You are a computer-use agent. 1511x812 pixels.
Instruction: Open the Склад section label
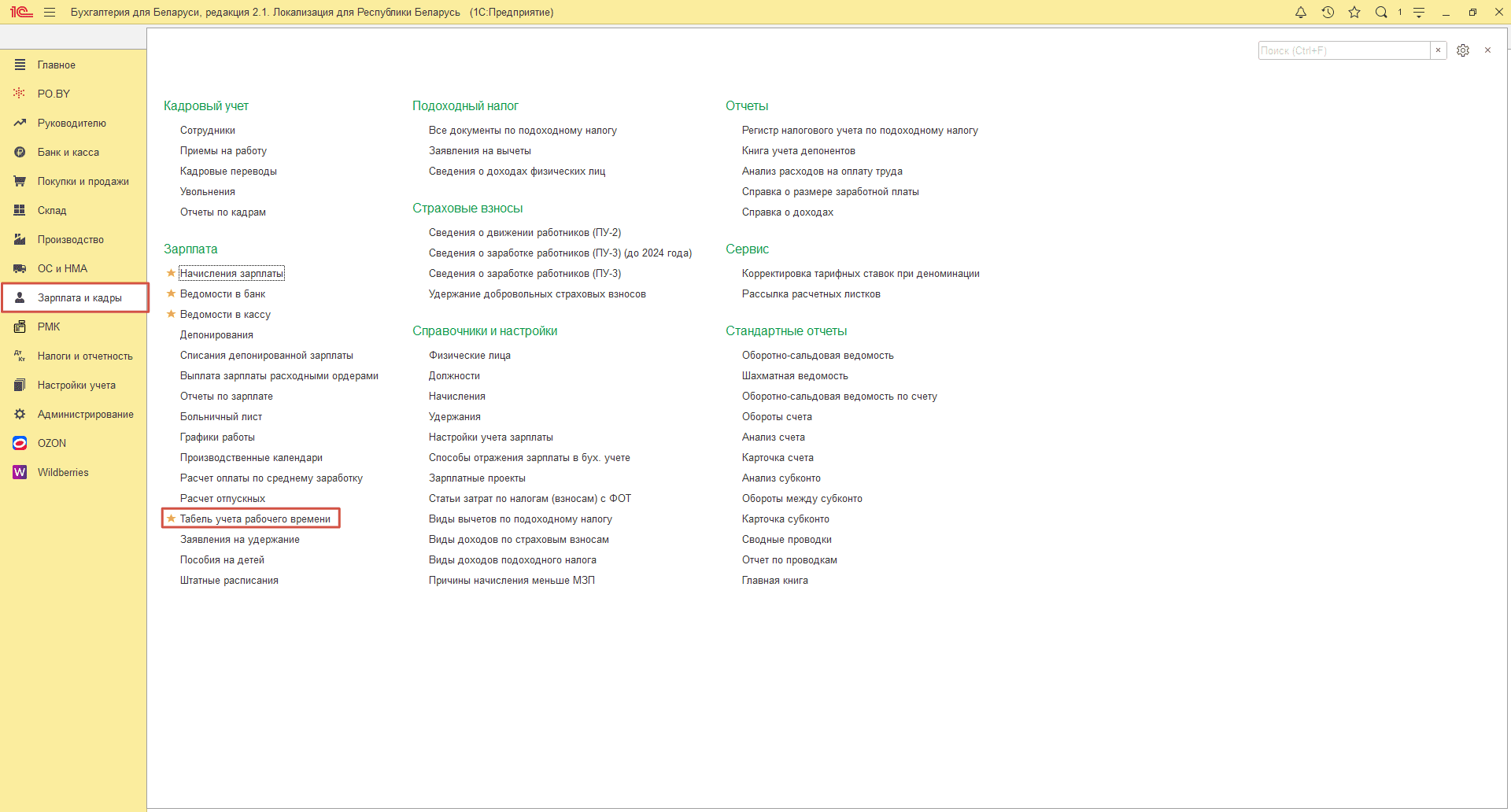[52, 210]
